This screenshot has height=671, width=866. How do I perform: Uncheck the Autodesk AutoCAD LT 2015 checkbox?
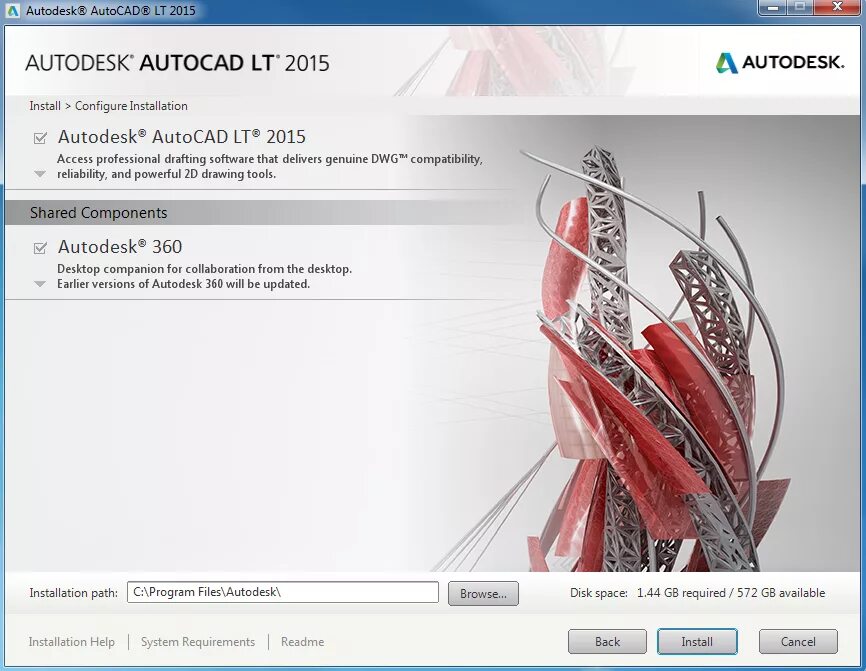pos(40,138)
